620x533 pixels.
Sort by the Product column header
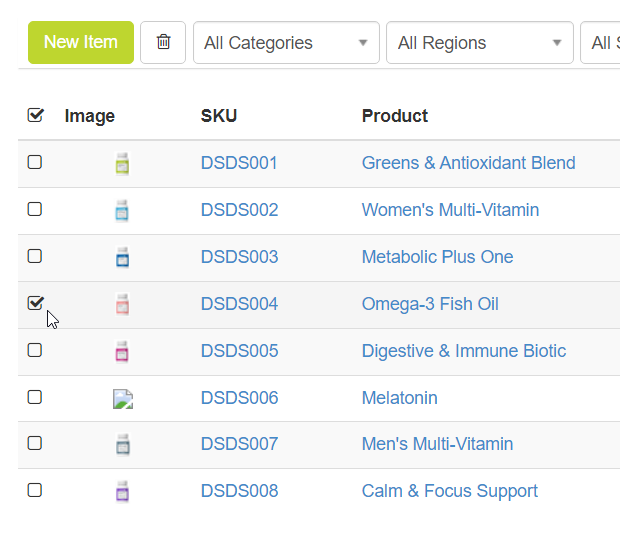(394, 116)
